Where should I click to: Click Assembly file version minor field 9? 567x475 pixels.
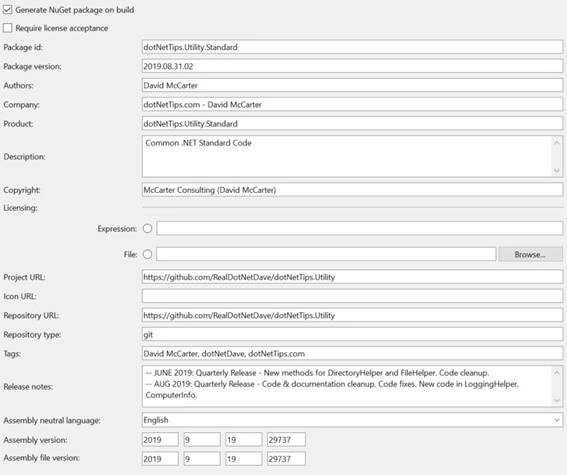202,458
